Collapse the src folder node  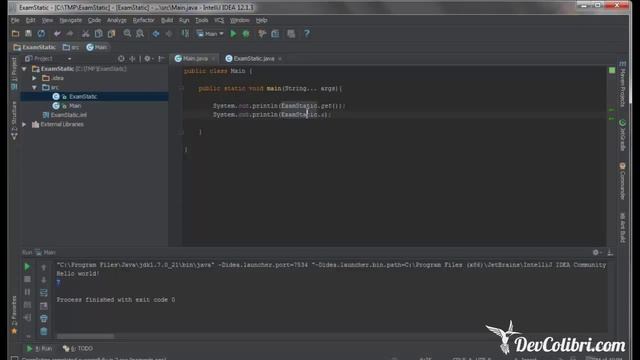[35, 87]
